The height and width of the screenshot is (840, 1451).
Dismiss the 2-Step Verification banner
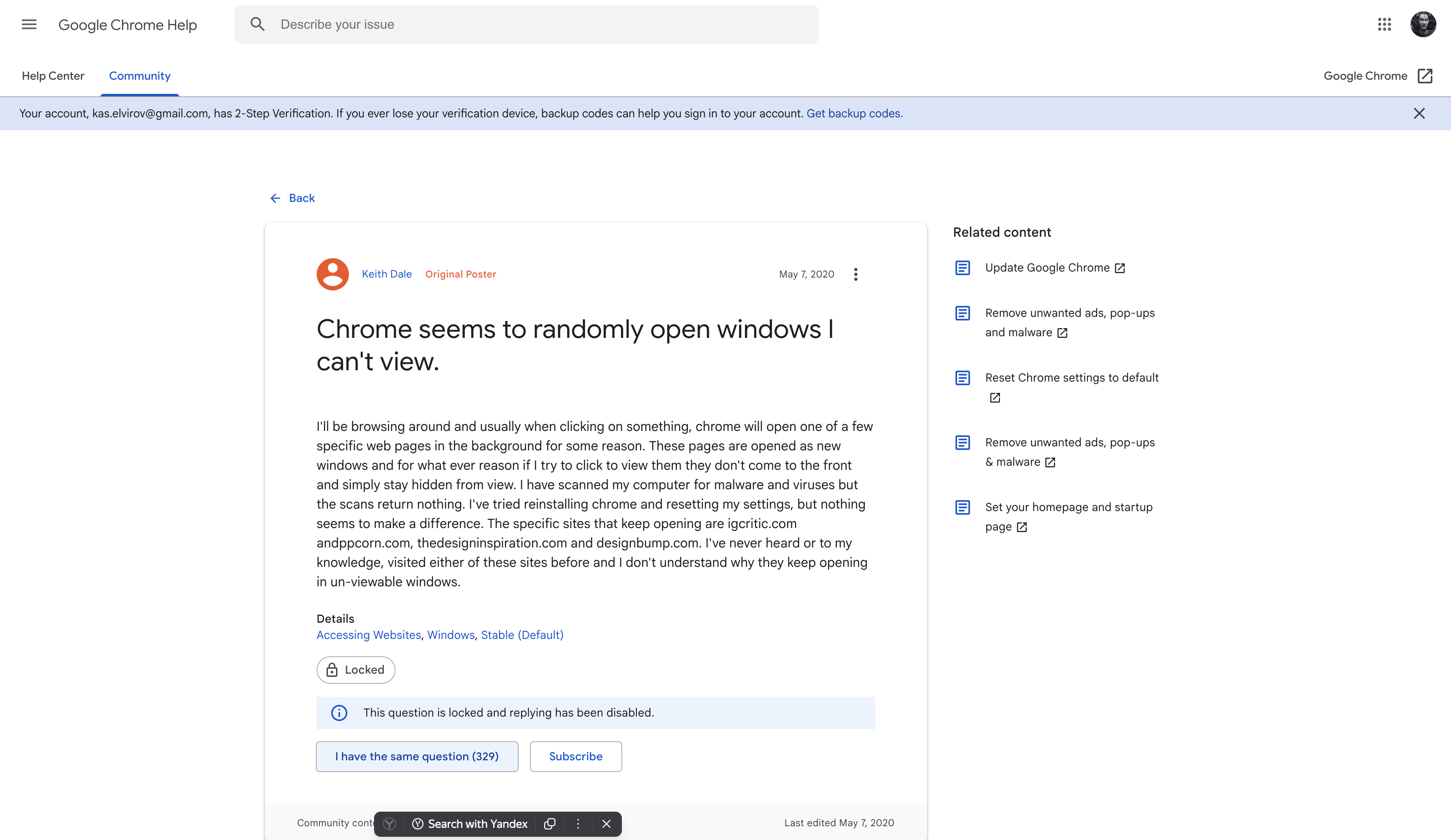pyautogui.click(x=1419, y=113)
